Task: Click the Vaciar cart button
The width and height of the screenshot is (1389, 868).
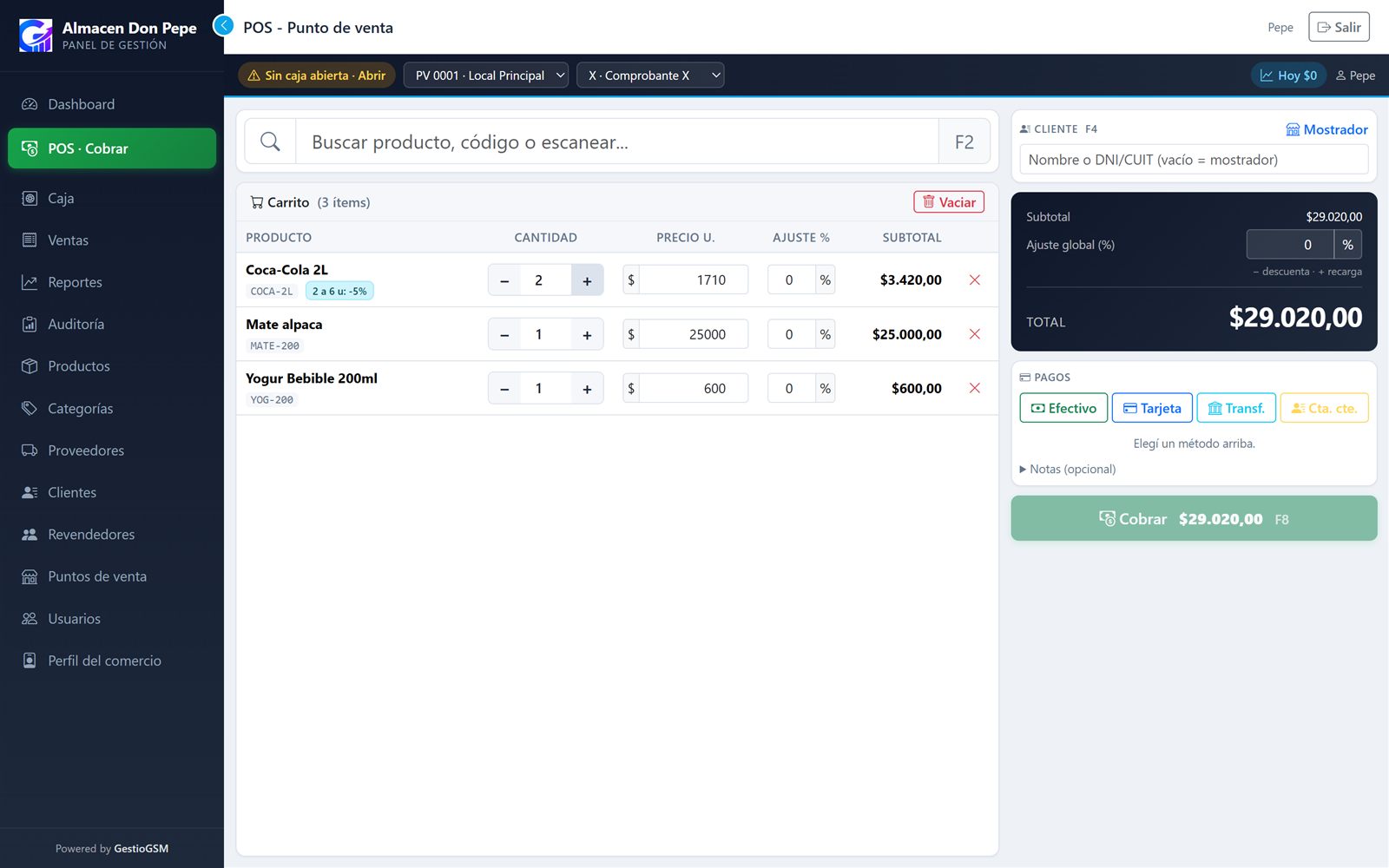Action: click(x=949, y=202)
